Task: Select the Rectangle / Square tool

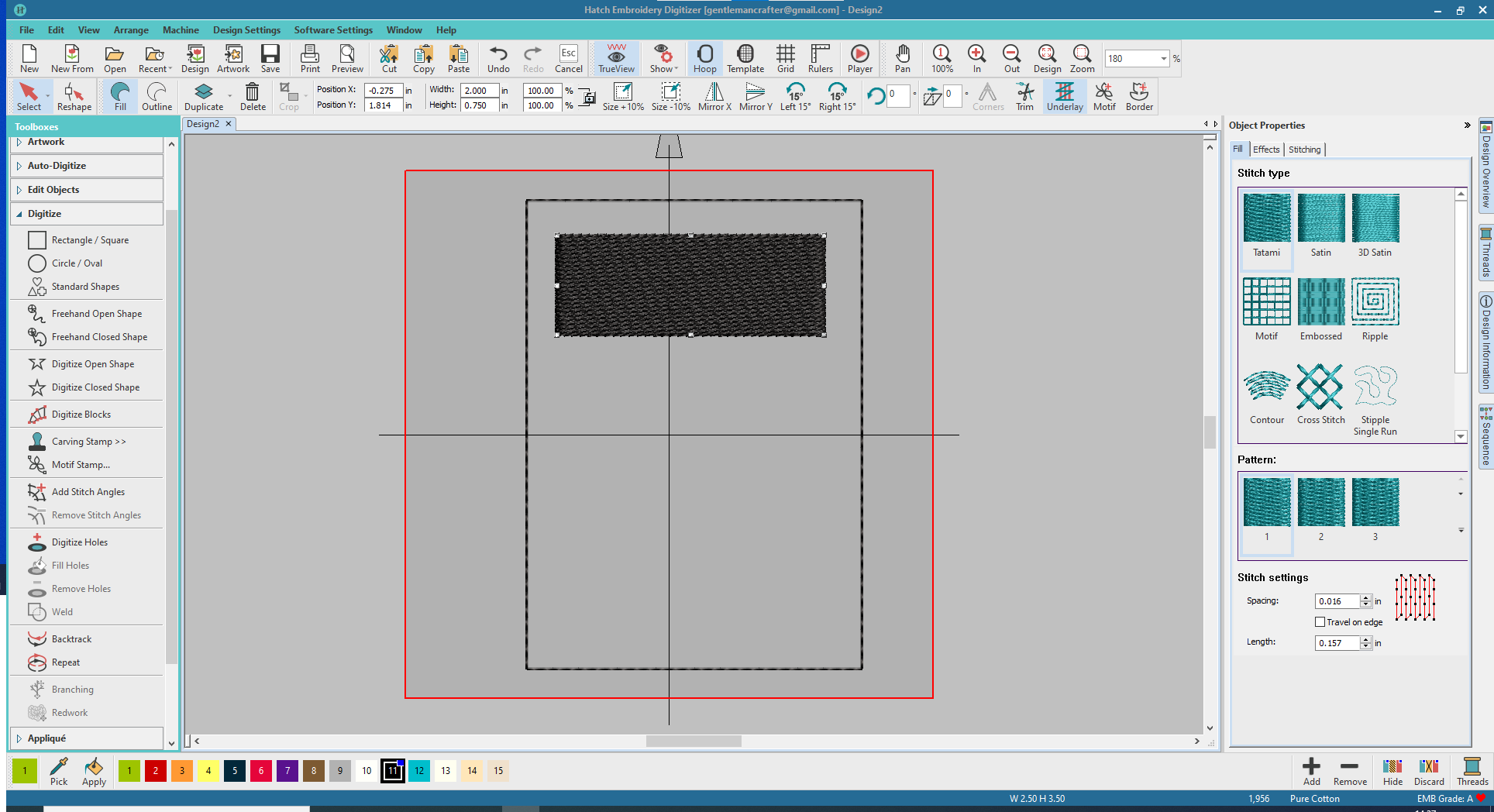Action: (90, 240)
